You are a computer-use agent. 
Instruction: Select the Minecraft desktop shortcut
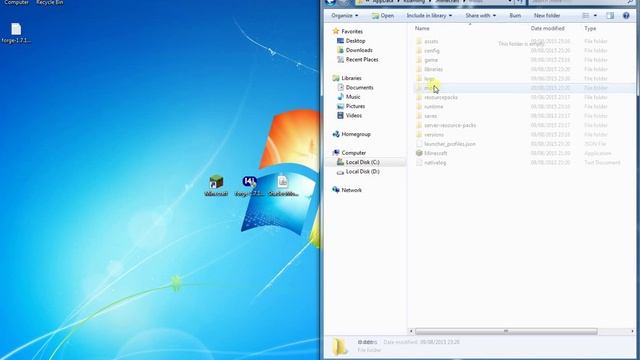pos(216,186)
